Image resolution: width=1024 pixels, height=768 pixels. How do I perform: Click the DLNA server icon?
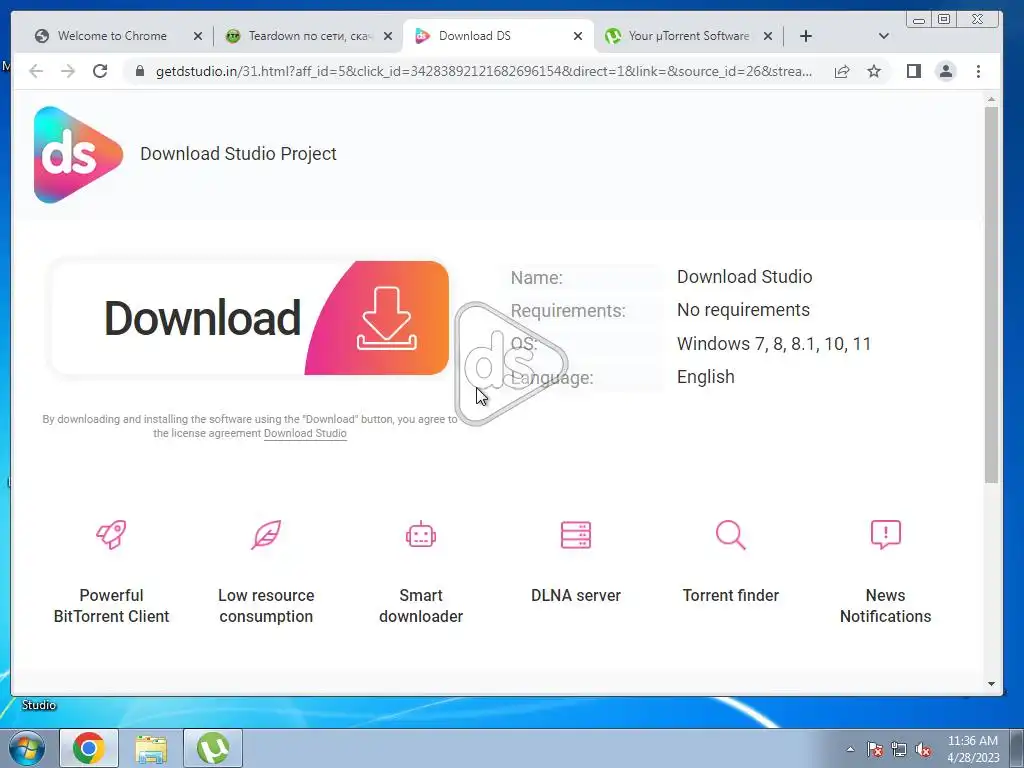(576, 535)
